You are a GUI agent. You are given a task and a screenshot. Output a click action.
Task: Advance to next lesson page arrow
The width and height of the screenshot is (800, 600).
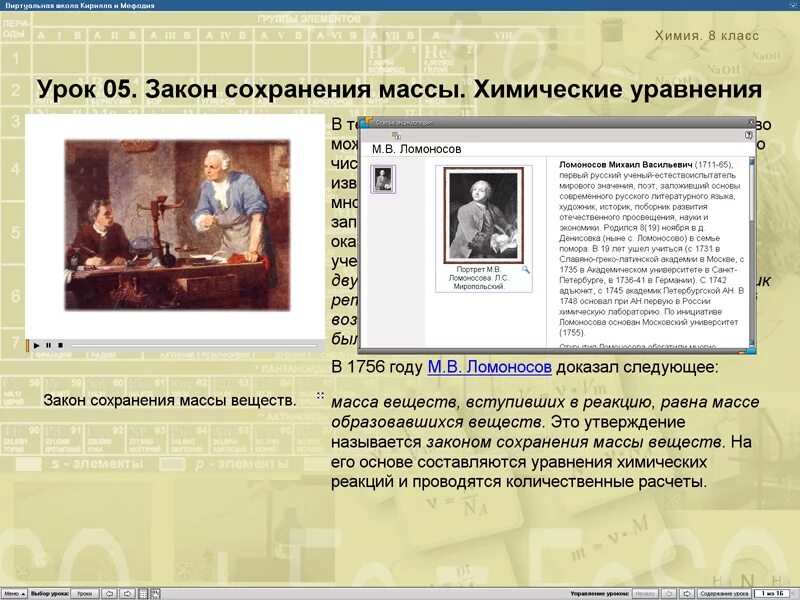(687, 593)
